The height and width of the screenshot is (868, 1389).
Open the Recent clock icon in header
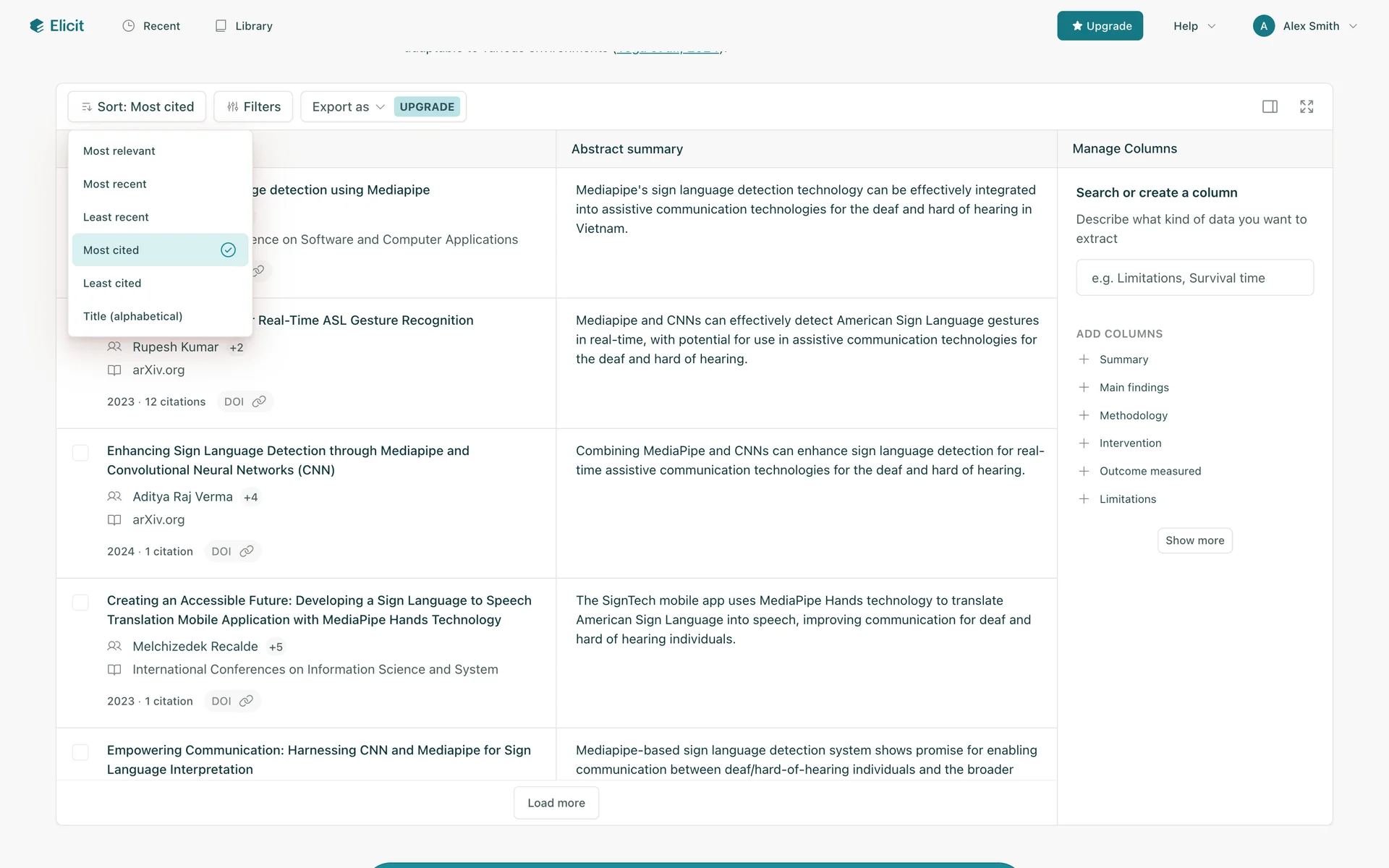pos(129,26)
